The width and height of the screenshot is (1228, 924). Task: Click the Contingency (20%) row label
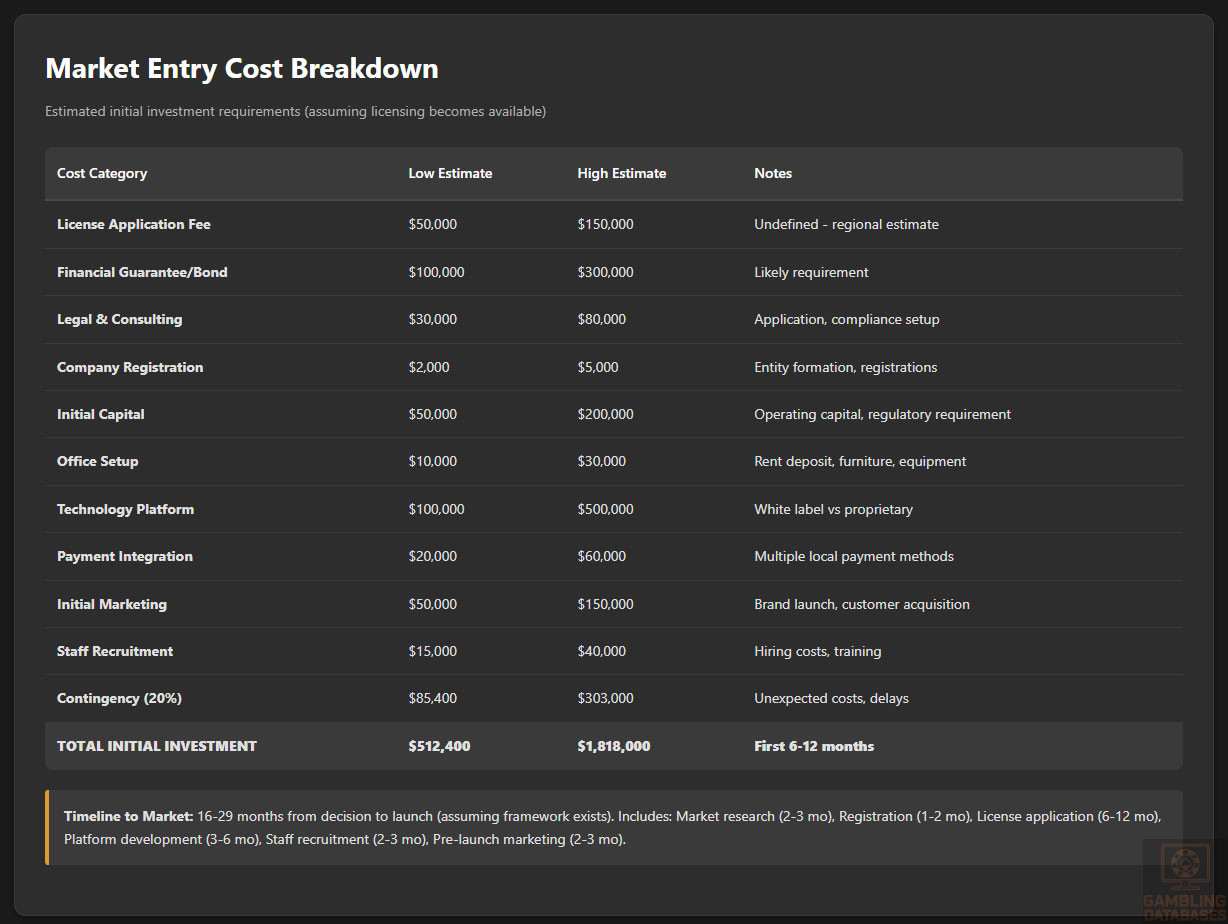point(119,699)
